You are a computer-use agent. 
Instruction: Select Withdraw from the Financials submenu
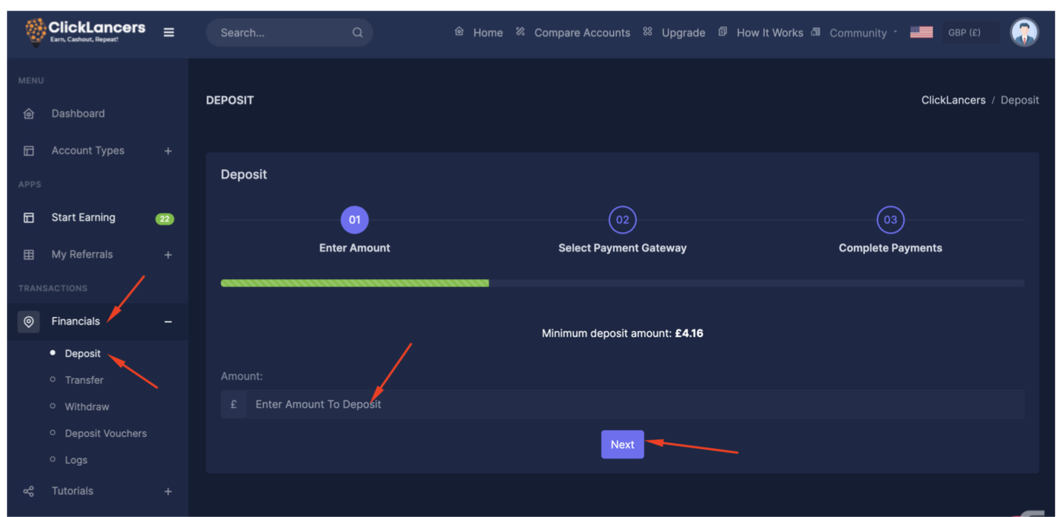[x=87, y=407]
